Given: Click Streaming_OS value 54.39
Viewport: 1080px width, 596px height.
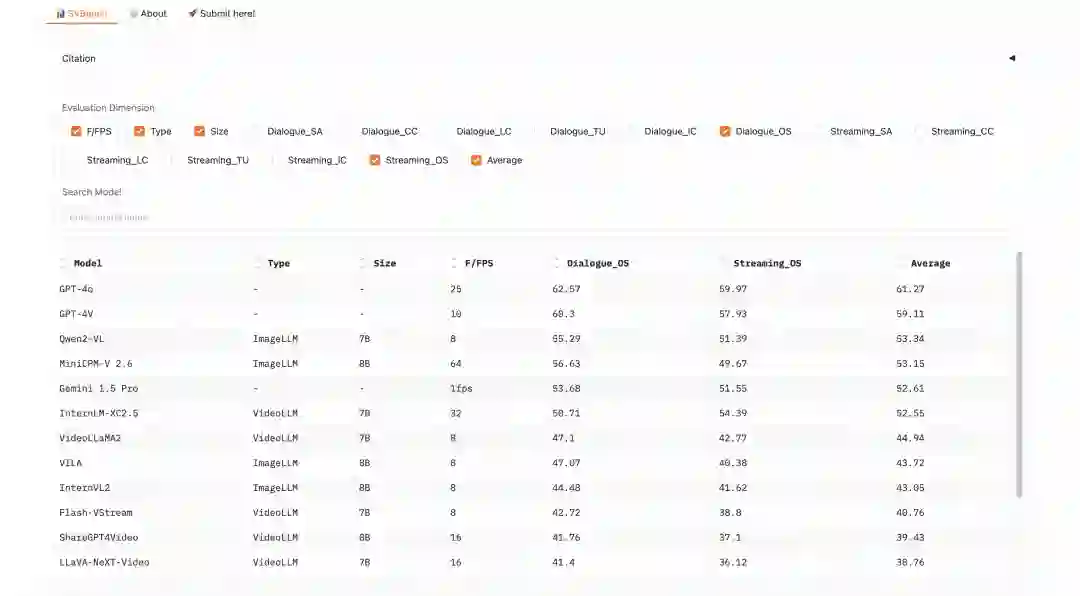Looking at the screenshot, I should click(x=733, y=413).
